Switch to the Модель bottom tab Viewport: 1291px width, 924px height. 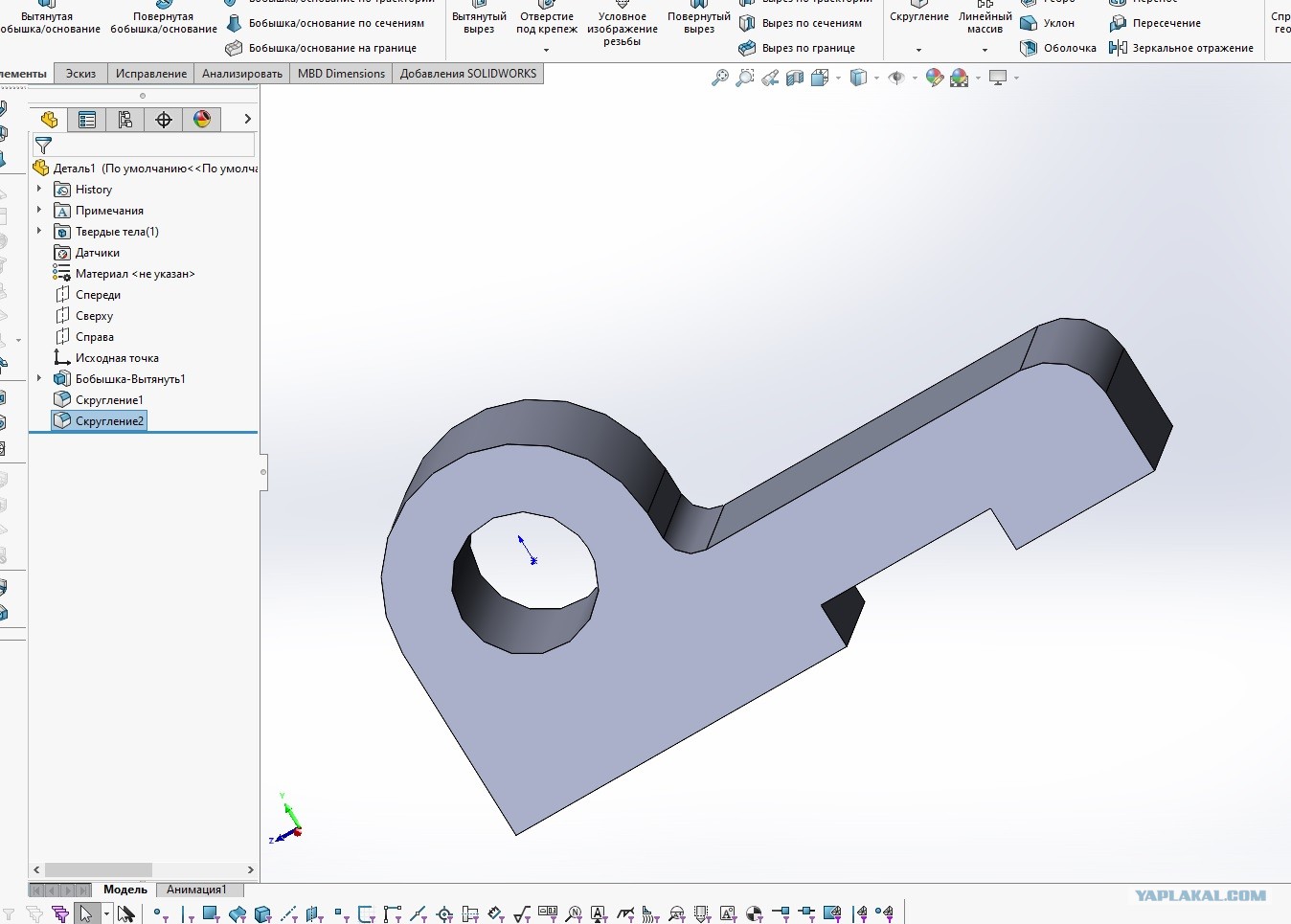tap(125, 890)
